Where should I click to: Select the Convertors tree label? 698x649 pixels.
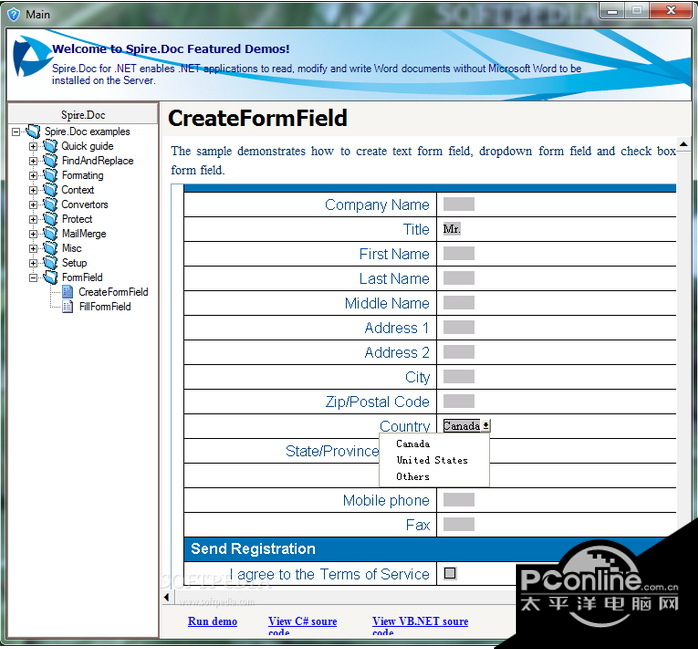pyautogui.click(x=85, y=204)
